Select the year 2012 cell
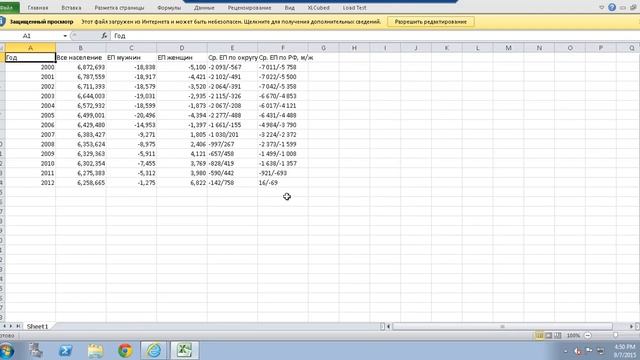Image resolution: width=640 pixels, height=360 pixels. point(30,183)
